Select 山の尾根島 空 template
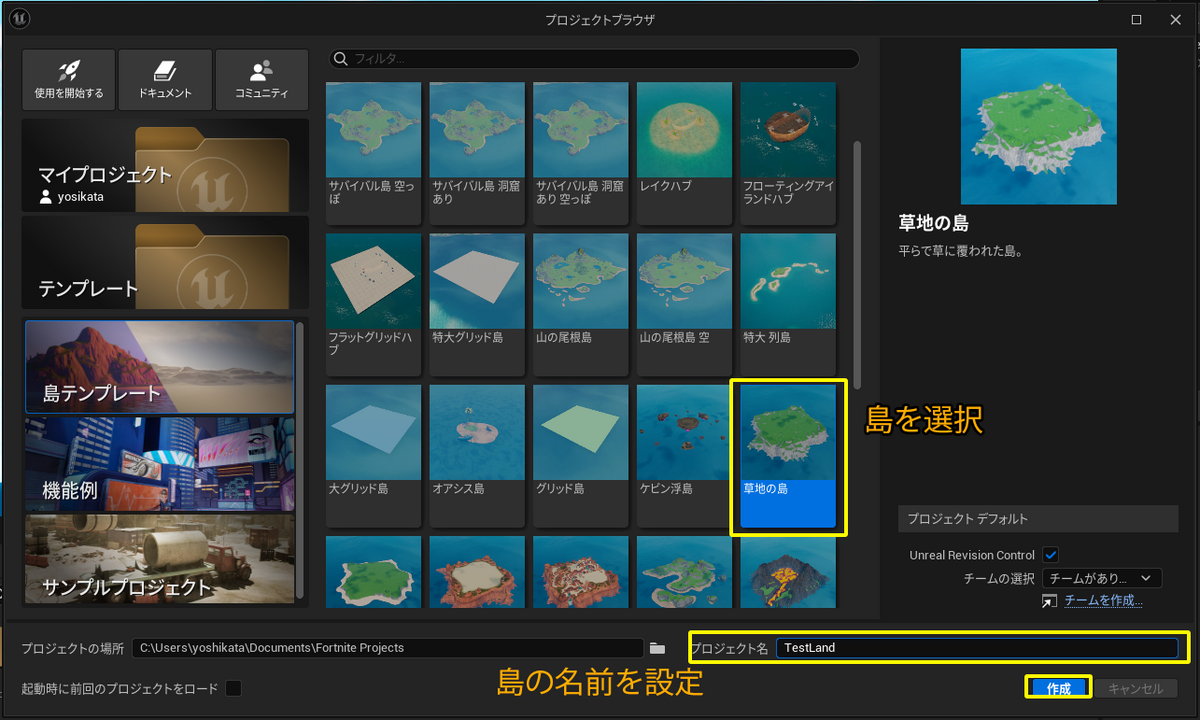 click(x=686, y=304)
